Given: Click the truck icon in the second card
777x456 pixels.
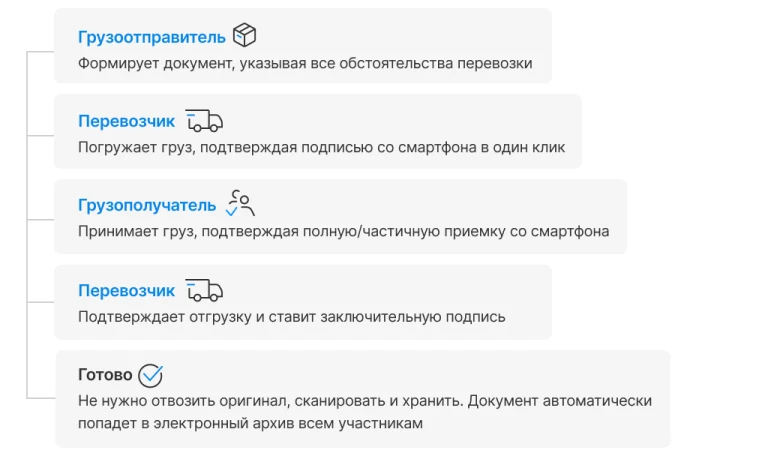Looking at the screenshot, I should point(204,120).
